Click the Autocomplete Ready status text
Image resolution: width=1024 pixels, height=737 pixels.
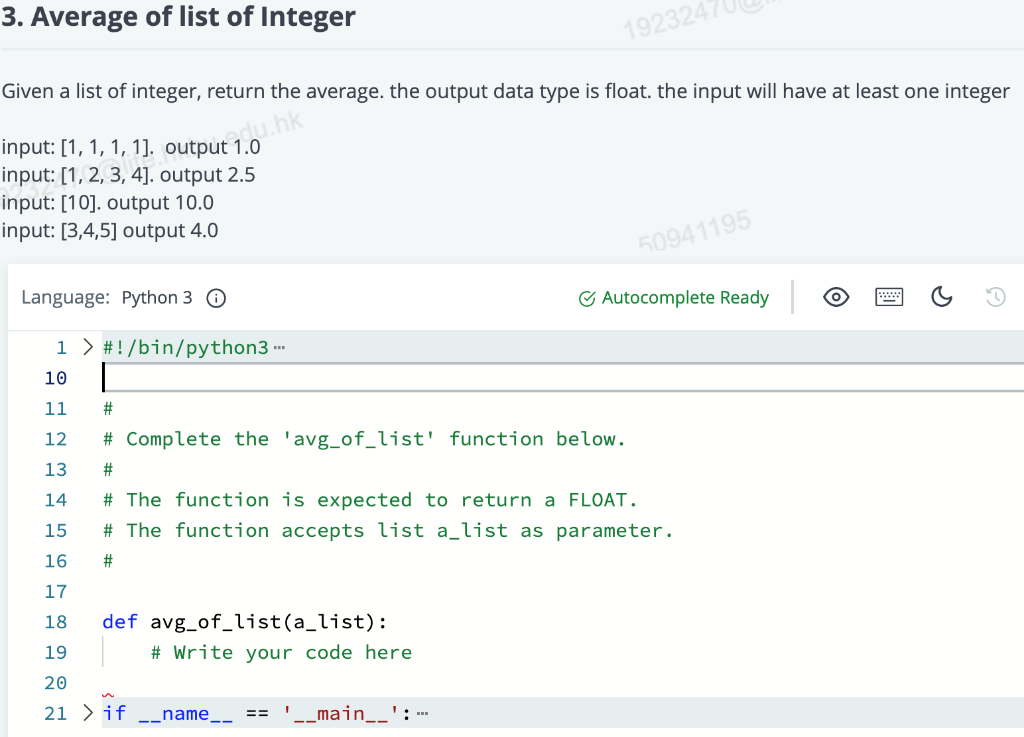[684, 297]
